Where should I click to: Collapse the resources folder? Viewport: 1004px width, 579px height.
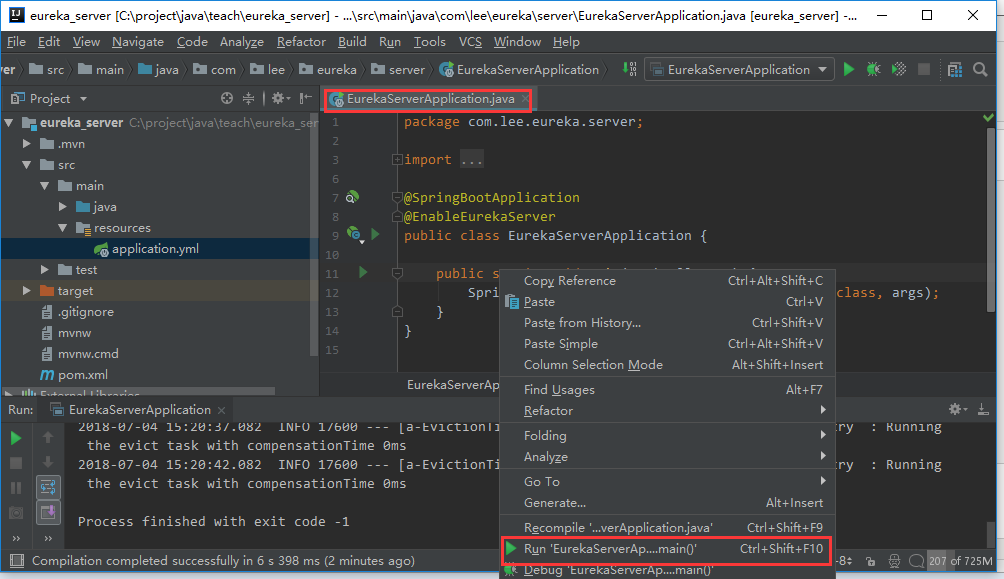pyautogui.click(x=63, y=227)
